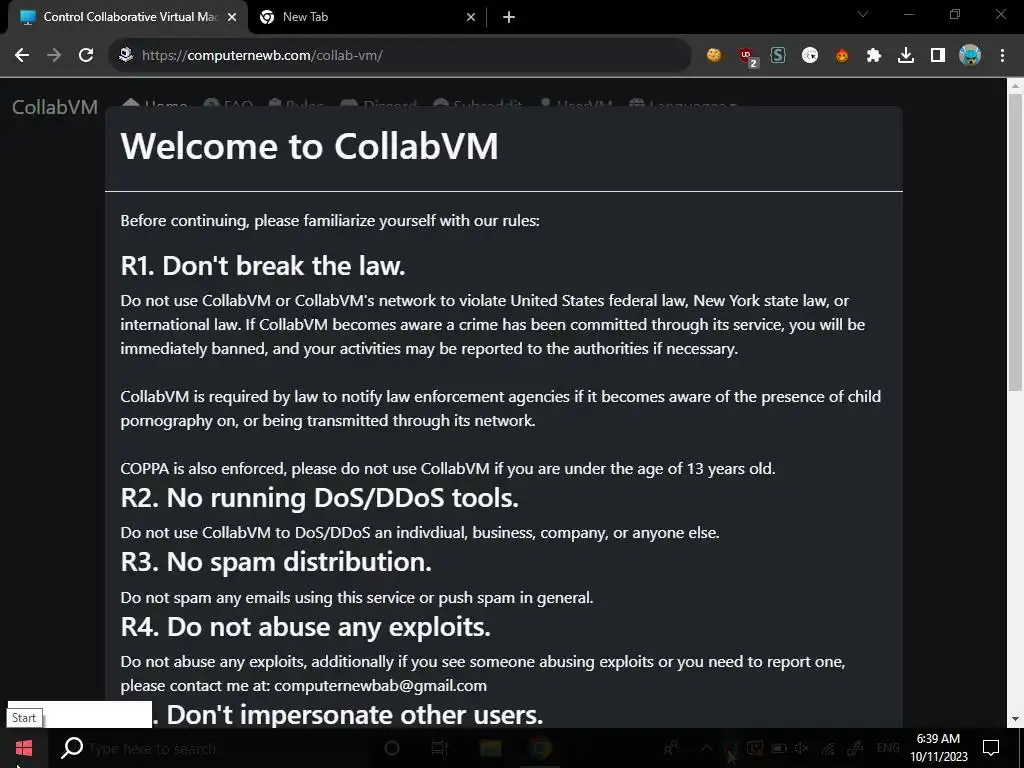Click the page scrollbar down arrow
The width and height of the screenshot is (1024, 768).
coord(1016,719)
